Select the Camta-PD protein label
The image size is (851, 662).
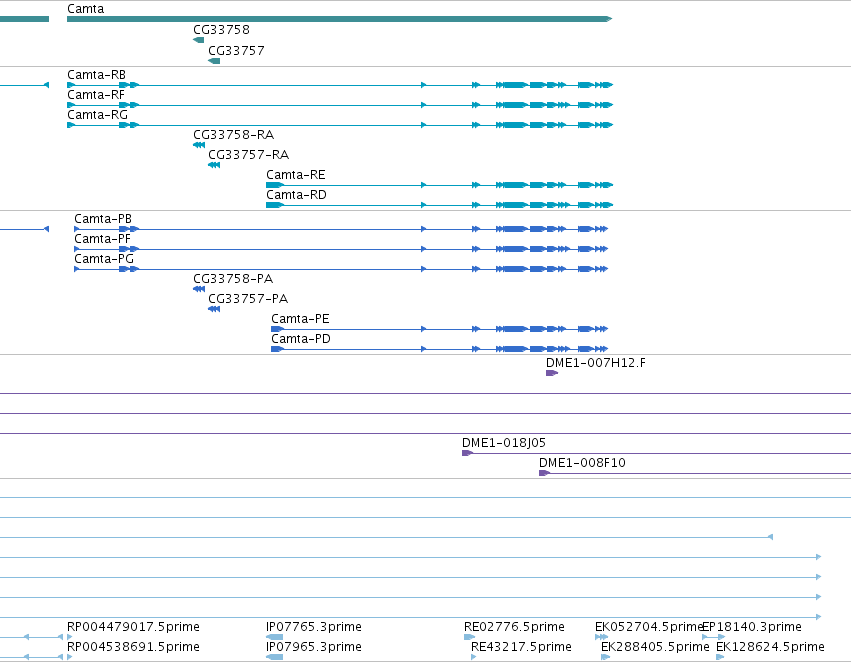click(x=301, y=339)
